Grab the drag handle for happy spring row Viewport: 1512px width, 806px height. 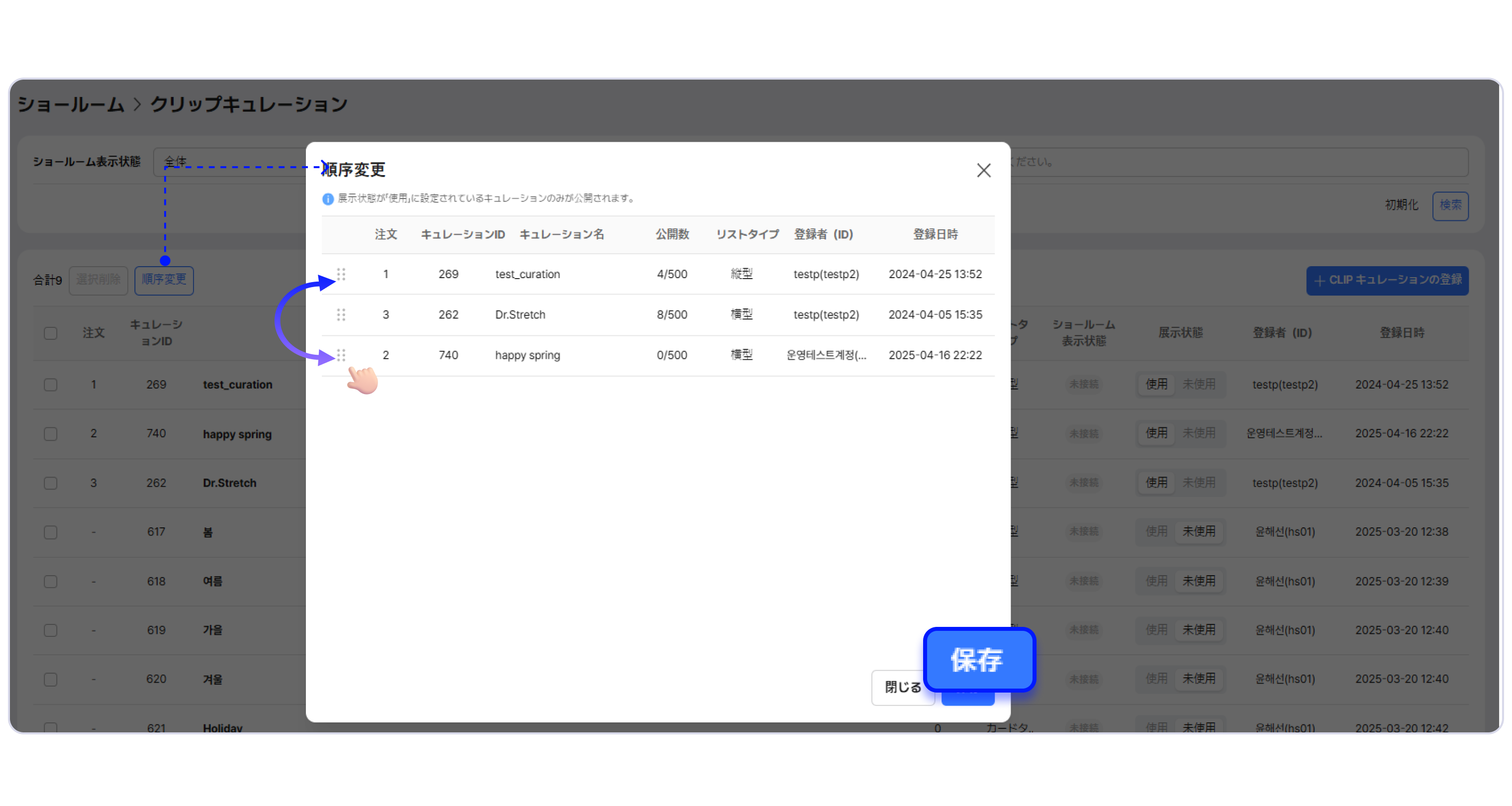coord(341,355)
